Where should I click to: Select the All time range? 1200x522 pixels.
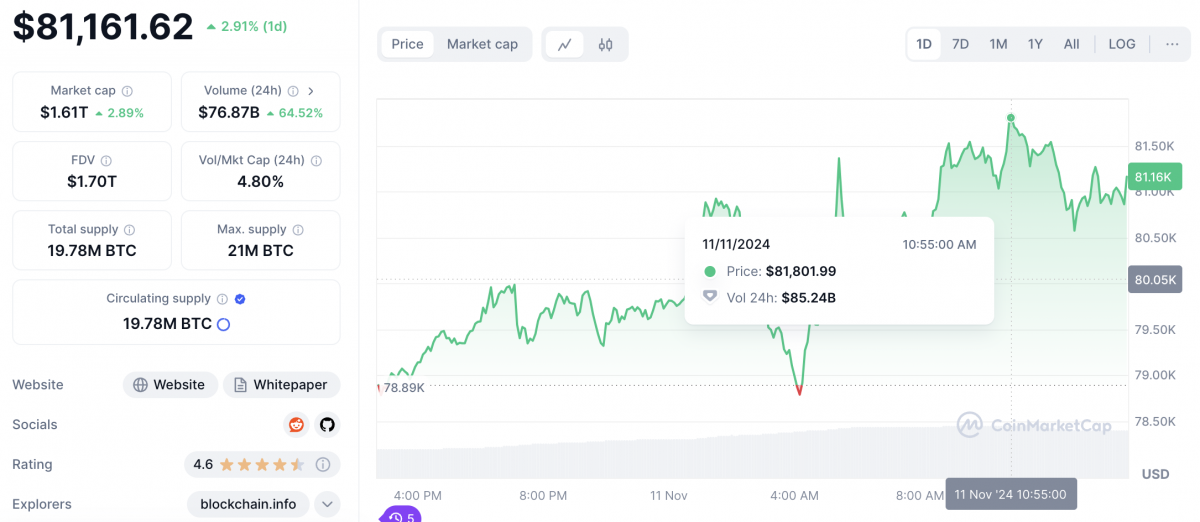(x=1071, y=44)
